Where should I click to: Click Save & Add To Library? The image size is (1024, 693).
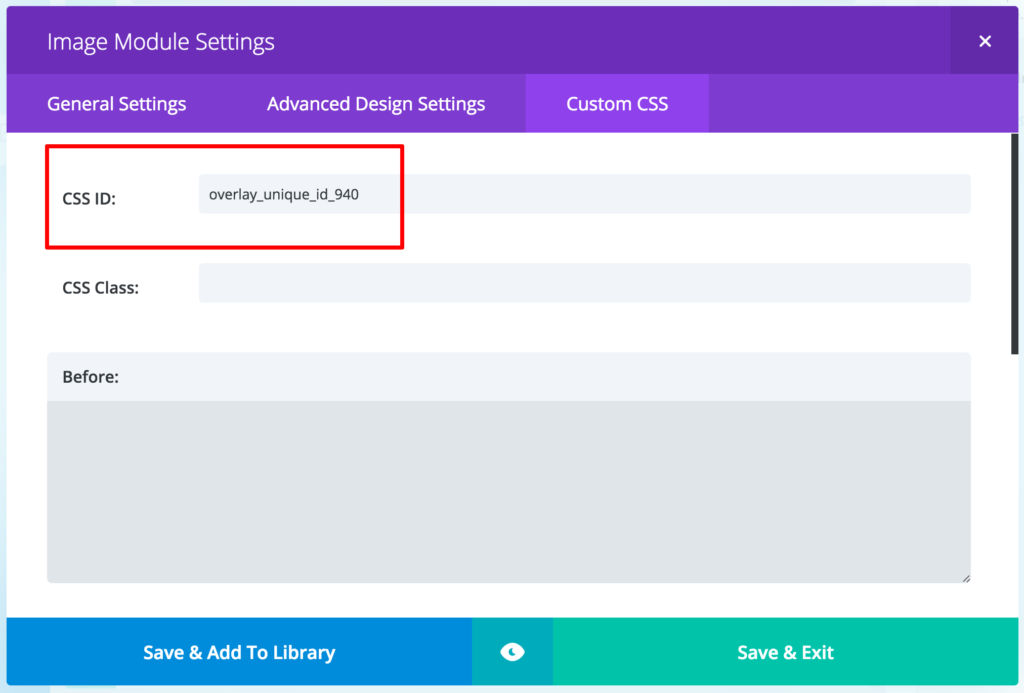pos(238,651)
